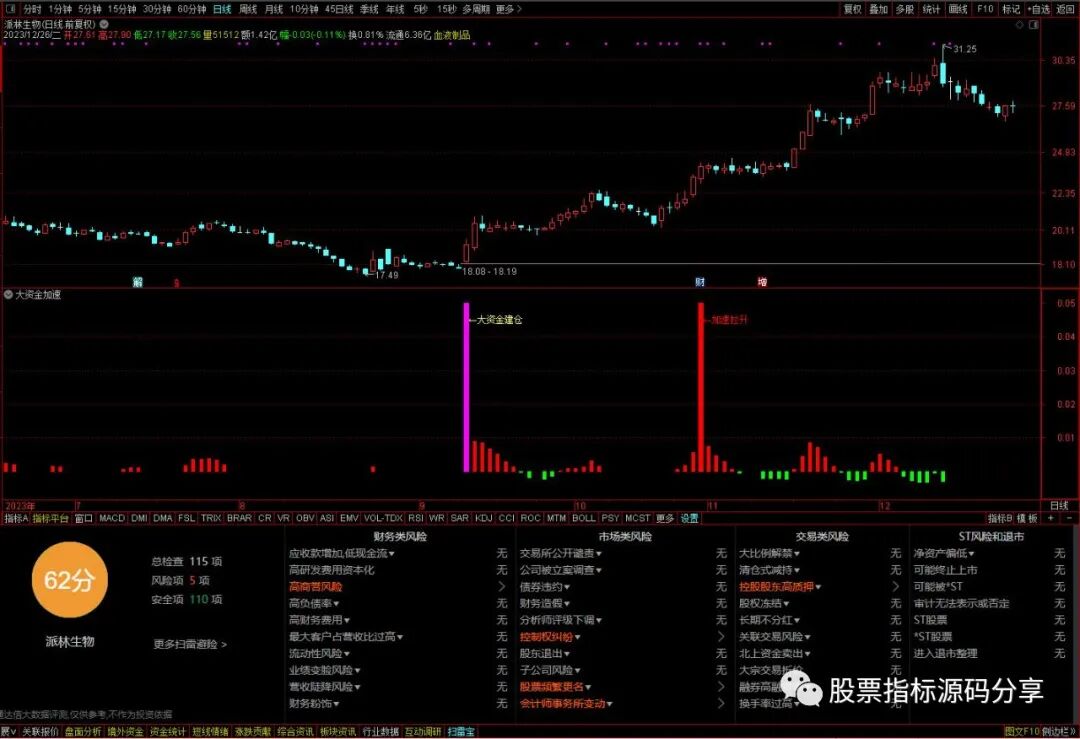1080x739 pixels.
Task: Expand 净资产偏低 item
Action: click(944, 553)
